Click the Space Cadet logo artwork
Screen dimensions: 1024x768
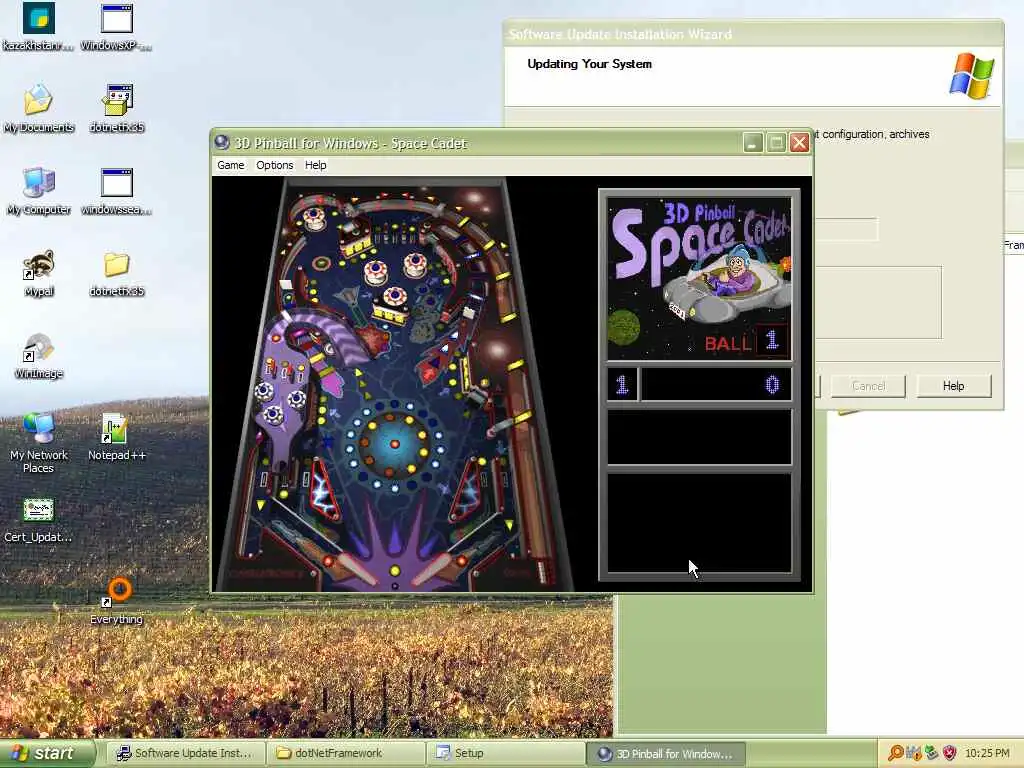(x=699, y=278)
